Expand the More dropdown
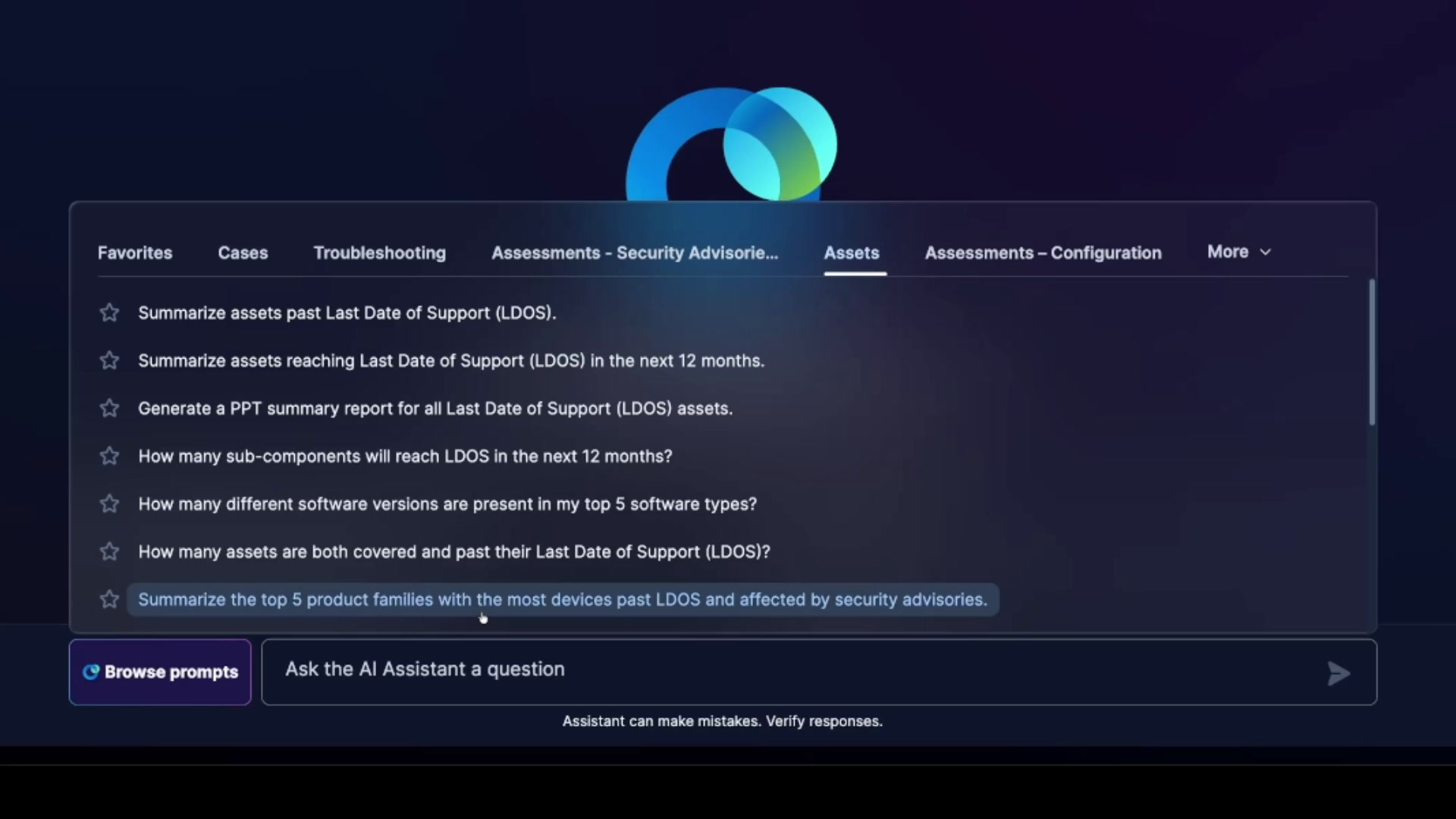 point(1239,252)
